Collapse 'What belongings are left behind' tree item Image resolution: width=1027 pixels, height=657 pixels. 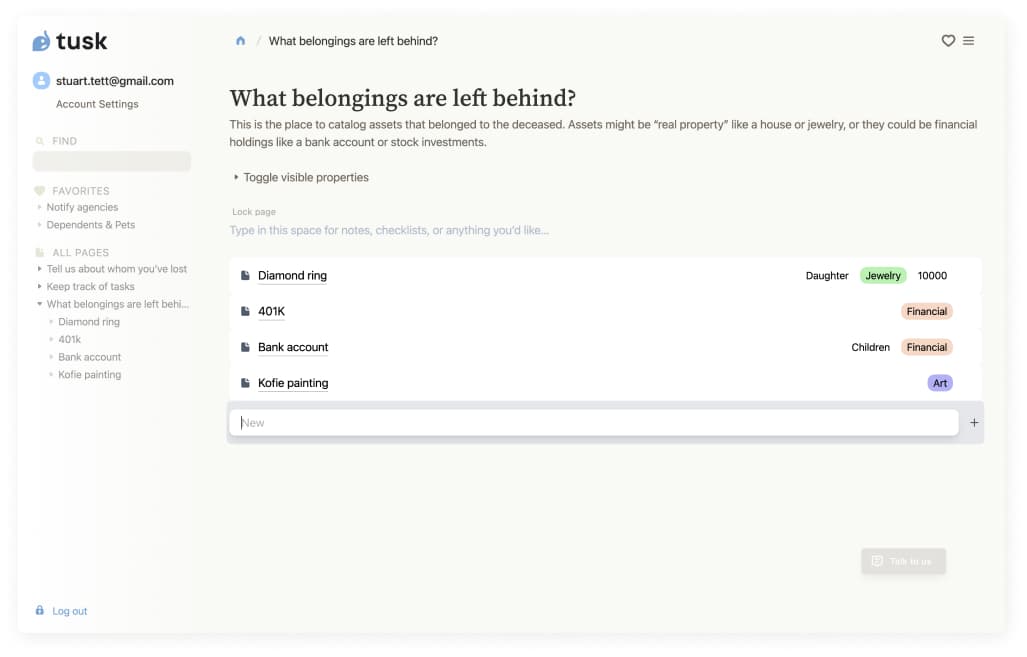pos(39,304)
